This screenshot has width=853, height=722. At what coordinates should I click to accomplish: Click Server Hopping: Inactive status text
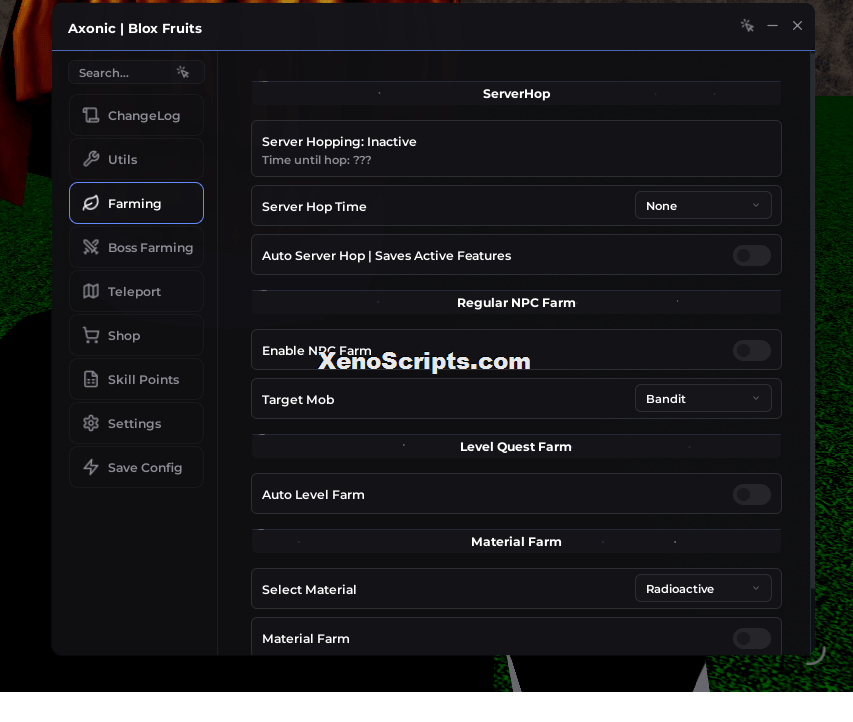click(339, 141)
